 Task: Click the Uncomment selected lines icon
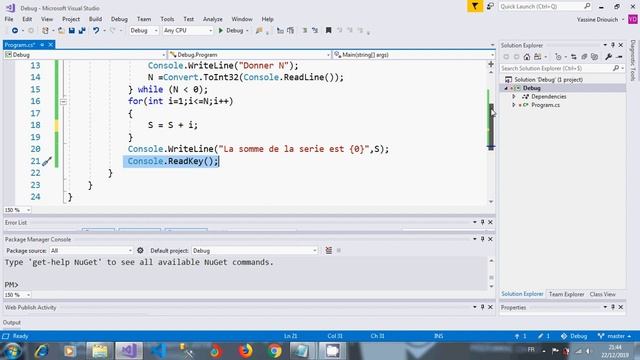[315, 31]
